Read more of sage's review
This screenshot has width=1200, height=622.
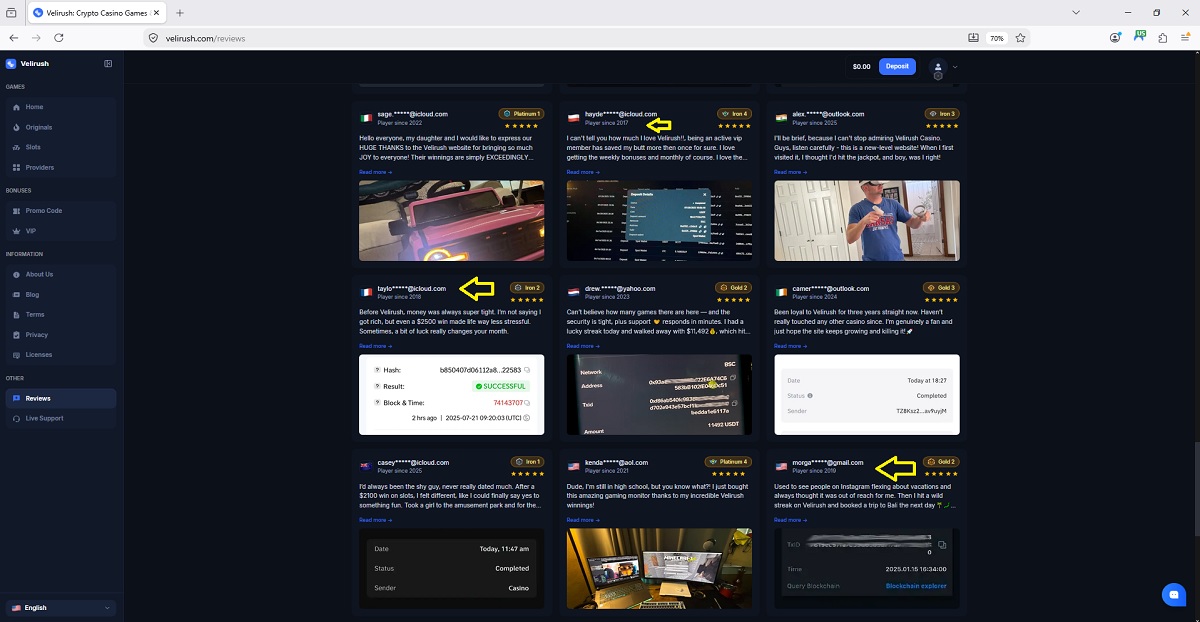tap(375, 172)
